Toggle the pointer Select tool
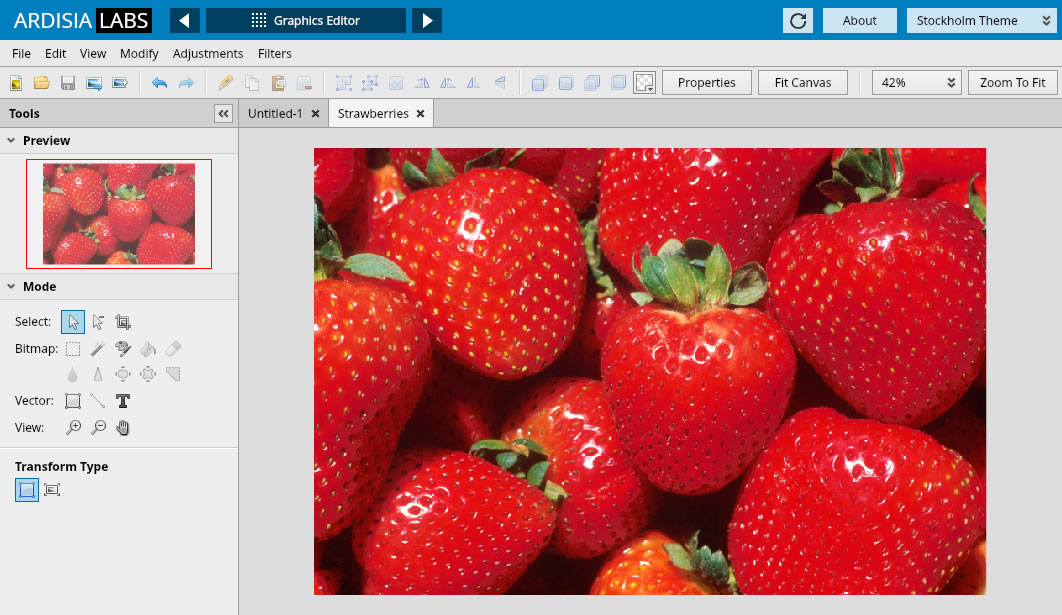 coord(73,322)
